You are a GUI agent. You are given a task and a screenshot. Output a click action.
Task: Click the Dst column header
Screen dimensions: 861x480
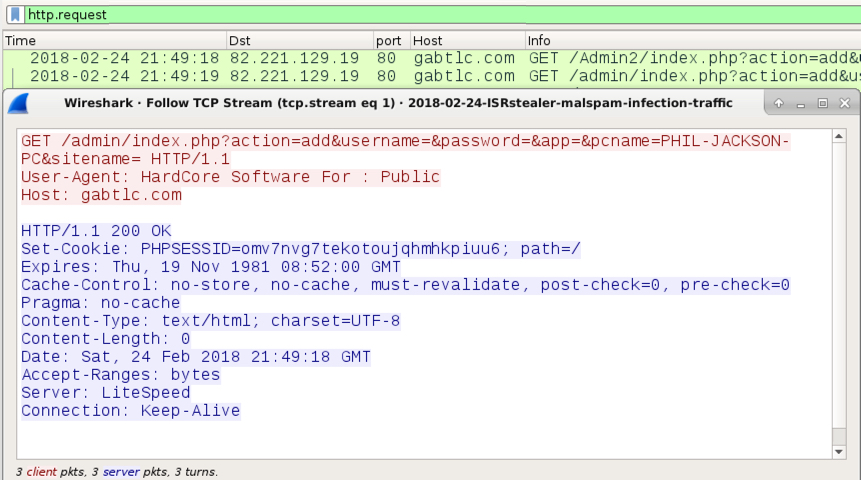click(x=299, y=41)
